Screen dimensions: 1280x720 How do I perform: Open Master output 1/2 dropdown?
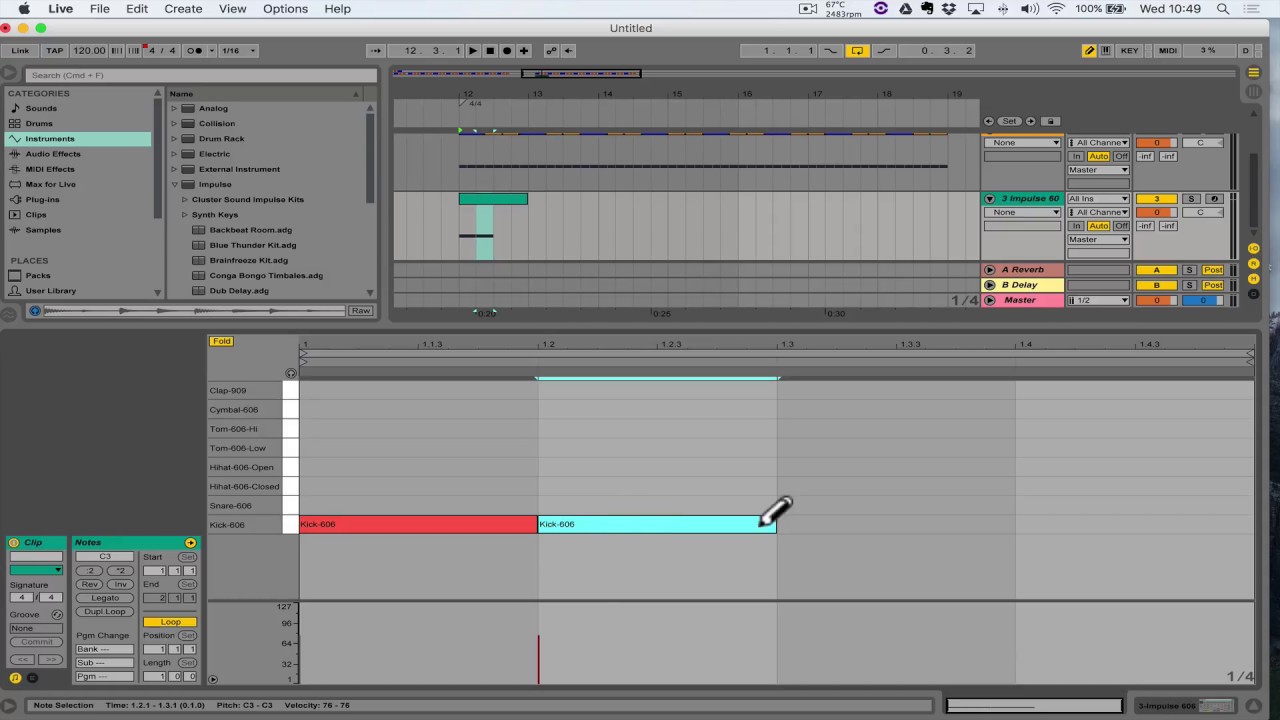(x=1098, y=300)
